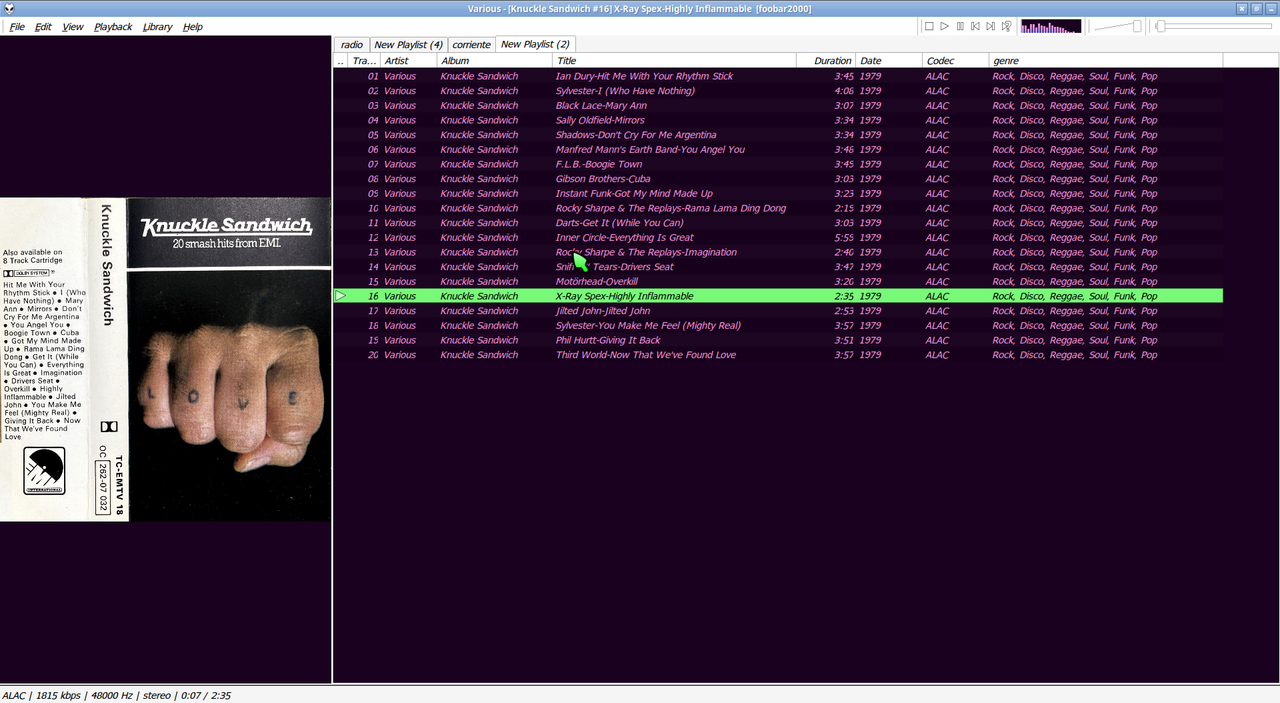The image size is (1280, 703).
Task: Sort by the Date column header
Action: pyautogui.click(x=889, y=61)
